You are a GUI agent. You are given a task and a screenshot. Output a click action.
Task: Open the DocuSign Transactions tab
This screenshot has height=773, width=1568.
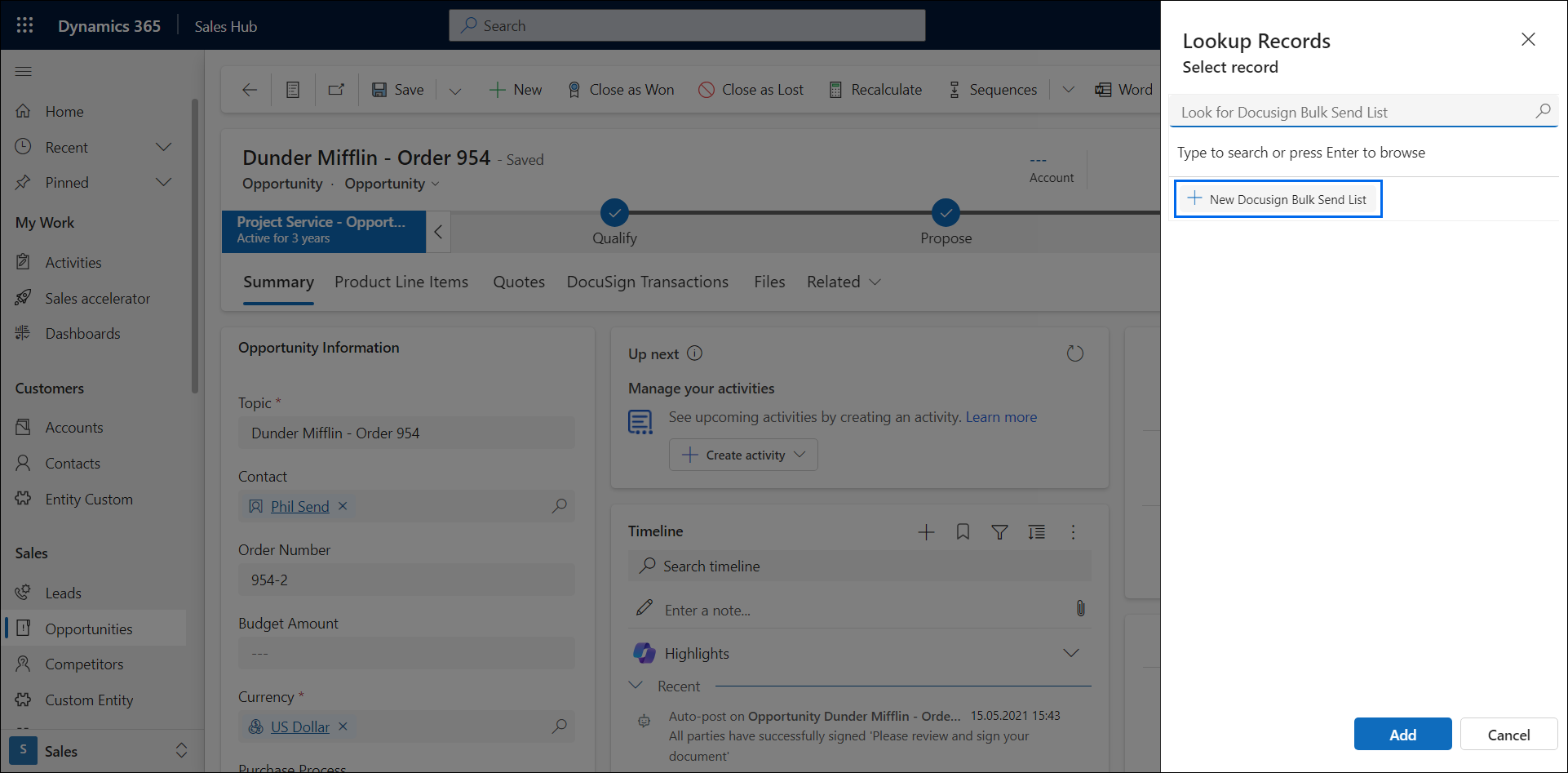point(647,282)
